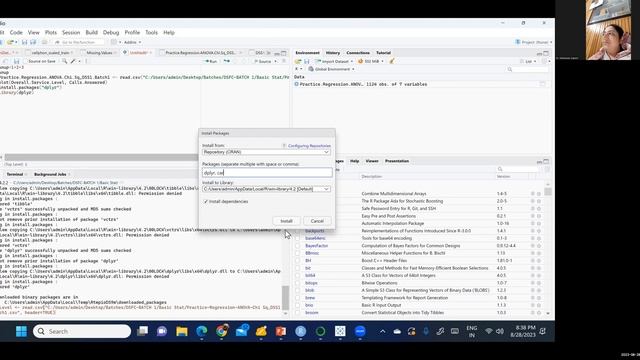Open the bitops package link

click(x=311, y=283)
